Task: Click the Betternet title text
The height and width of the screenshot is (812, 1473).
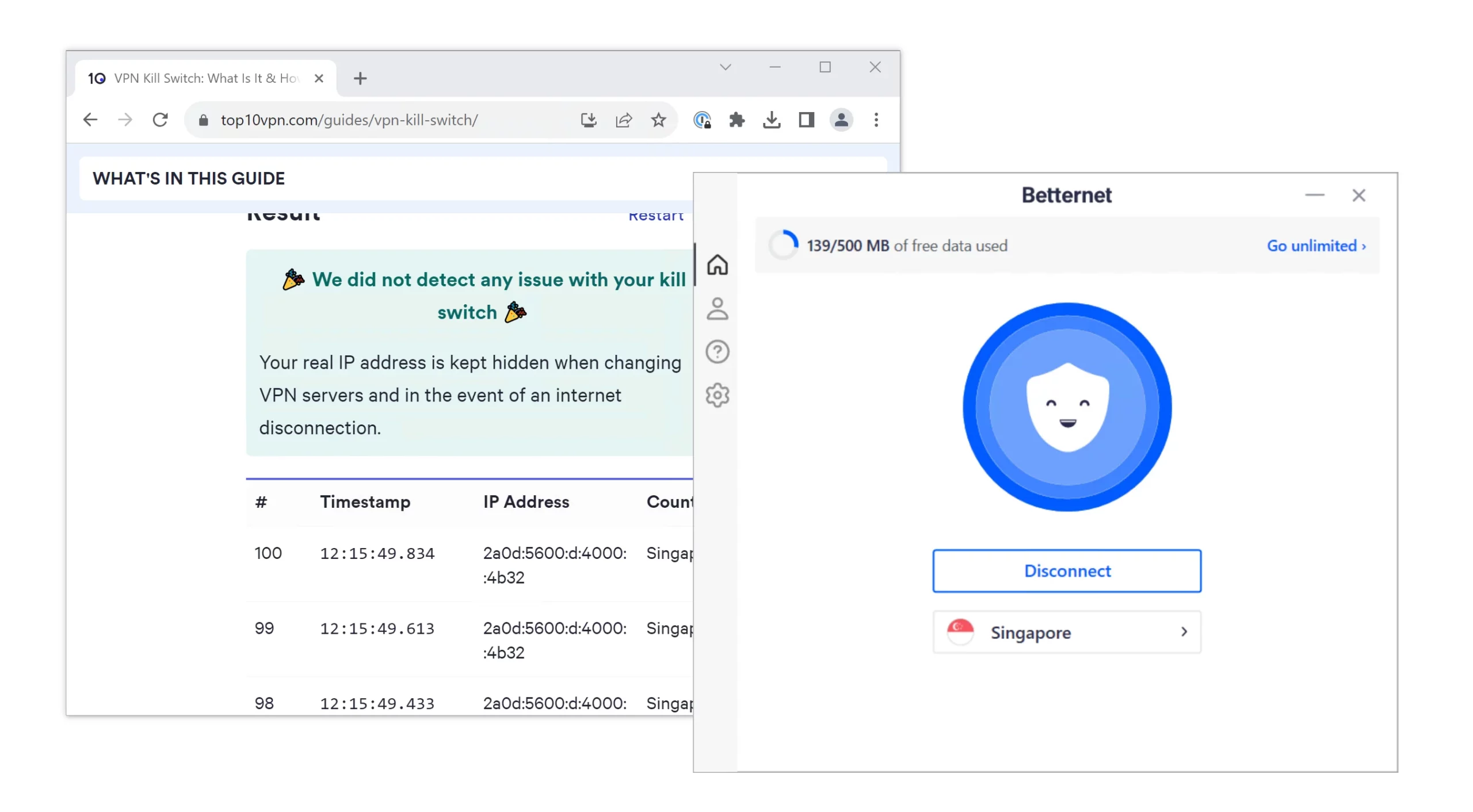Action: 1066,195
